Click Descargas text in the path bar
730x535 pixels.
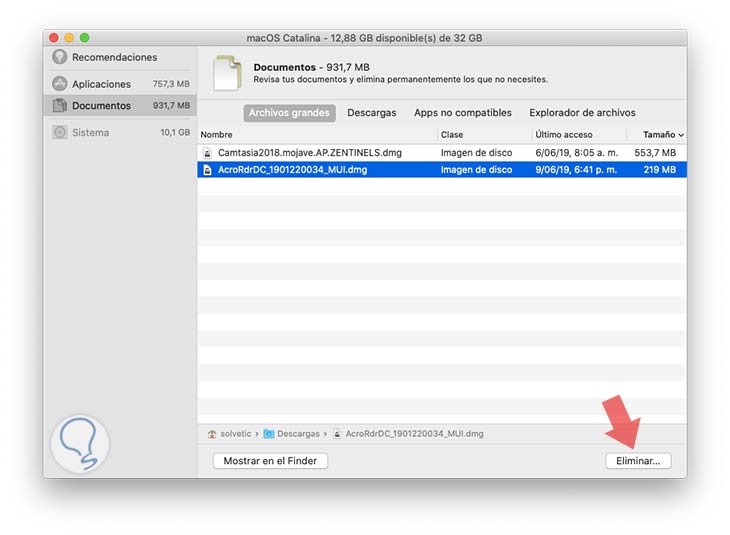click(298, 433)
